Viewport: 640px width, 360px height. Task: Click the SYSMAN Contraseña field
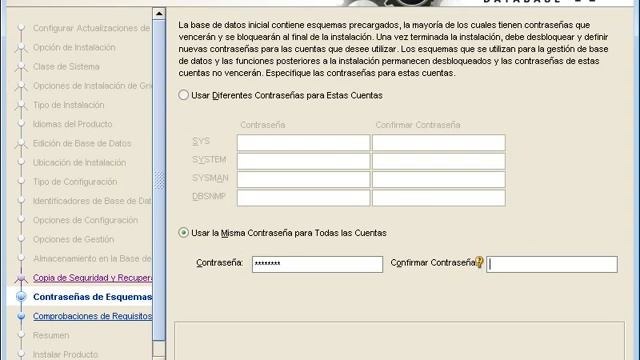303,180
